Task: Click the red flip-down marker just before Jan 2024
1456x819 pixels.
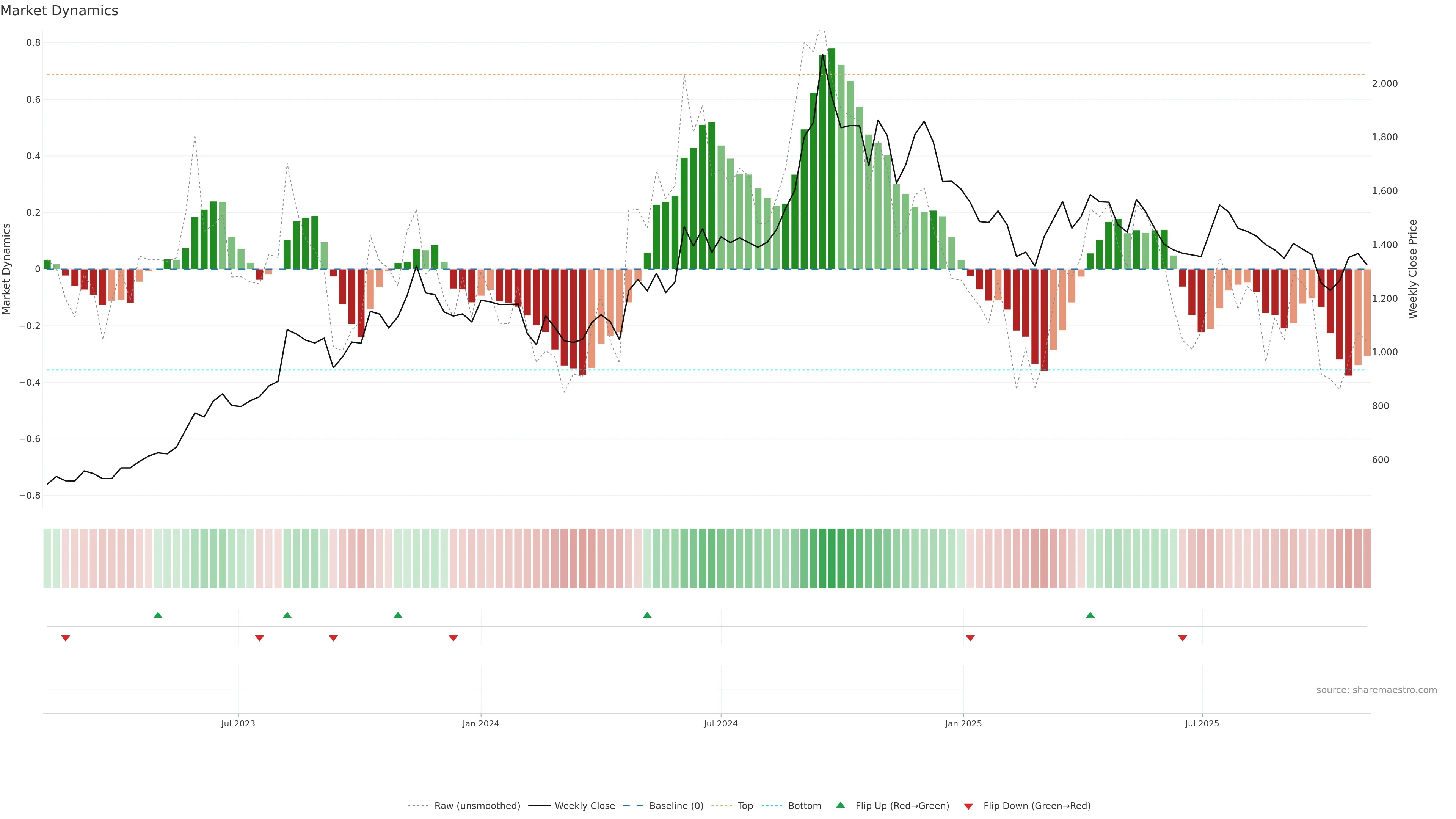Action: coord(453,638)
